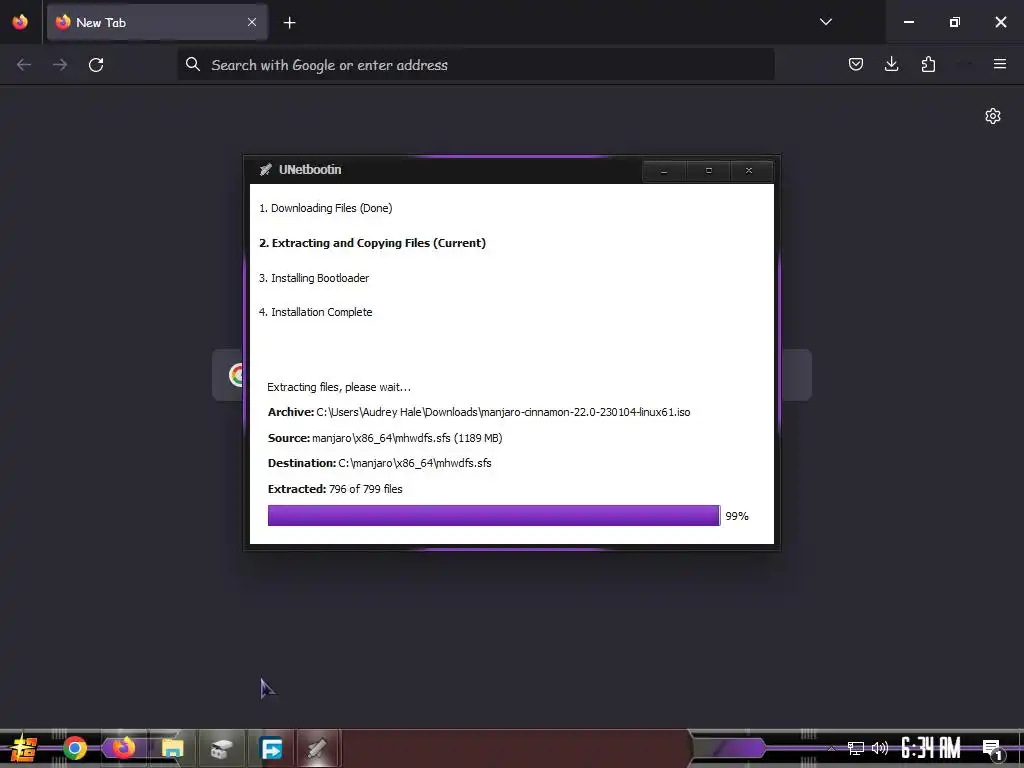
Task: Close the UNetbootin window
Action: tap(749, 171)
